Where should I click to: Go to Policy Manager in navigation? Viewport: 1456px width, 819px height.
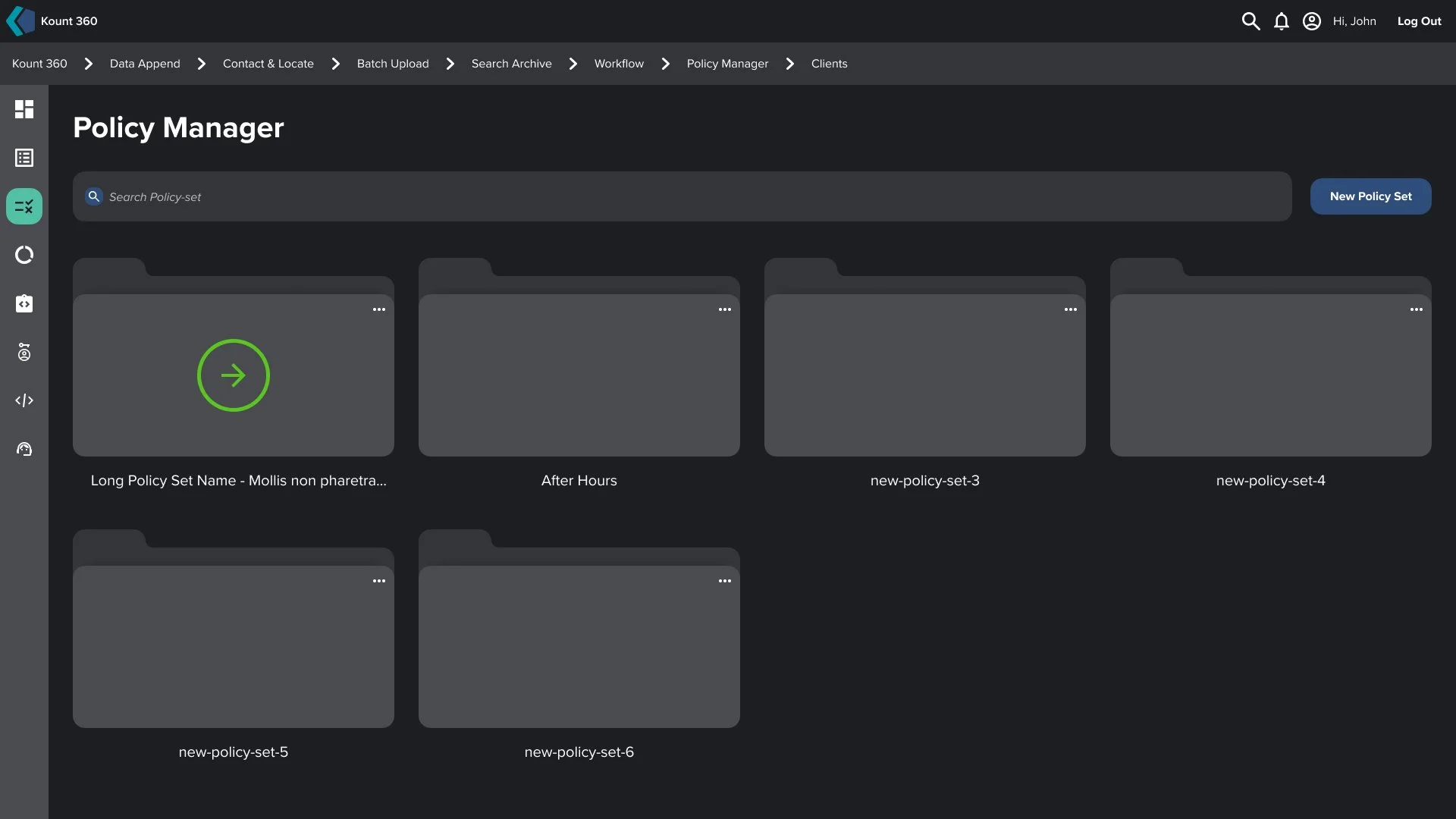point(727,64)
